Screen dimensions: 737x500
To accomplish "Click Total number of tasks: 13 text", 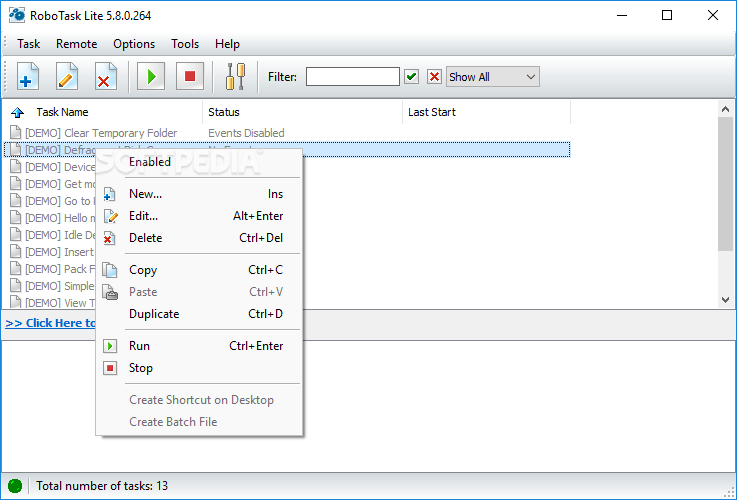I will (x=102, y=485).
